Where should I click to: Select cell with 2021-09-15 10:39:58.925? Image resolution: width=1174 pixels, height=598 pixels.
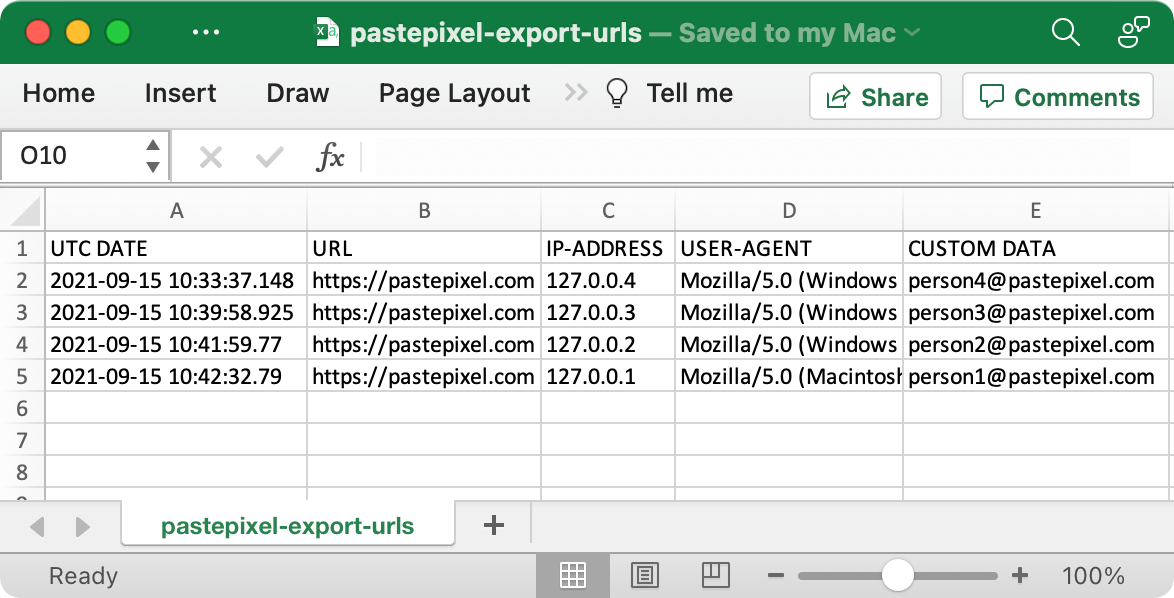[x=177, y=312]
